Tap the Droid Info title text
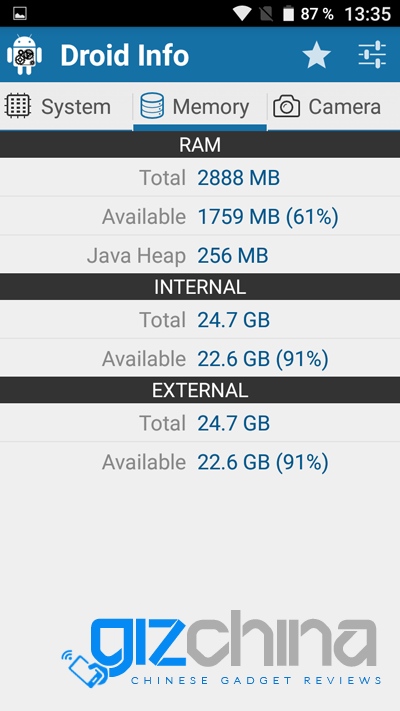Screen dimensions: 400x711 coord(125,55)
